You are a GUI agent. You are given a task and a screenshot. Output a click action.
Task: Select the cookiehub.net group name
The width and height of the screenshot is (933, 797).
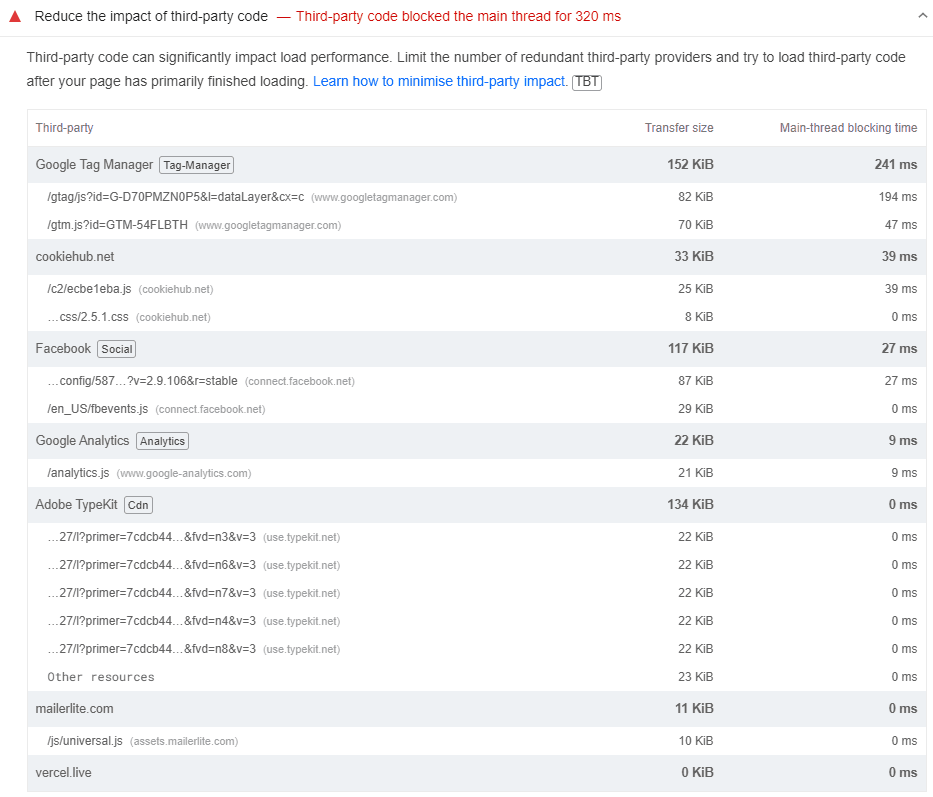coord(74,257)
